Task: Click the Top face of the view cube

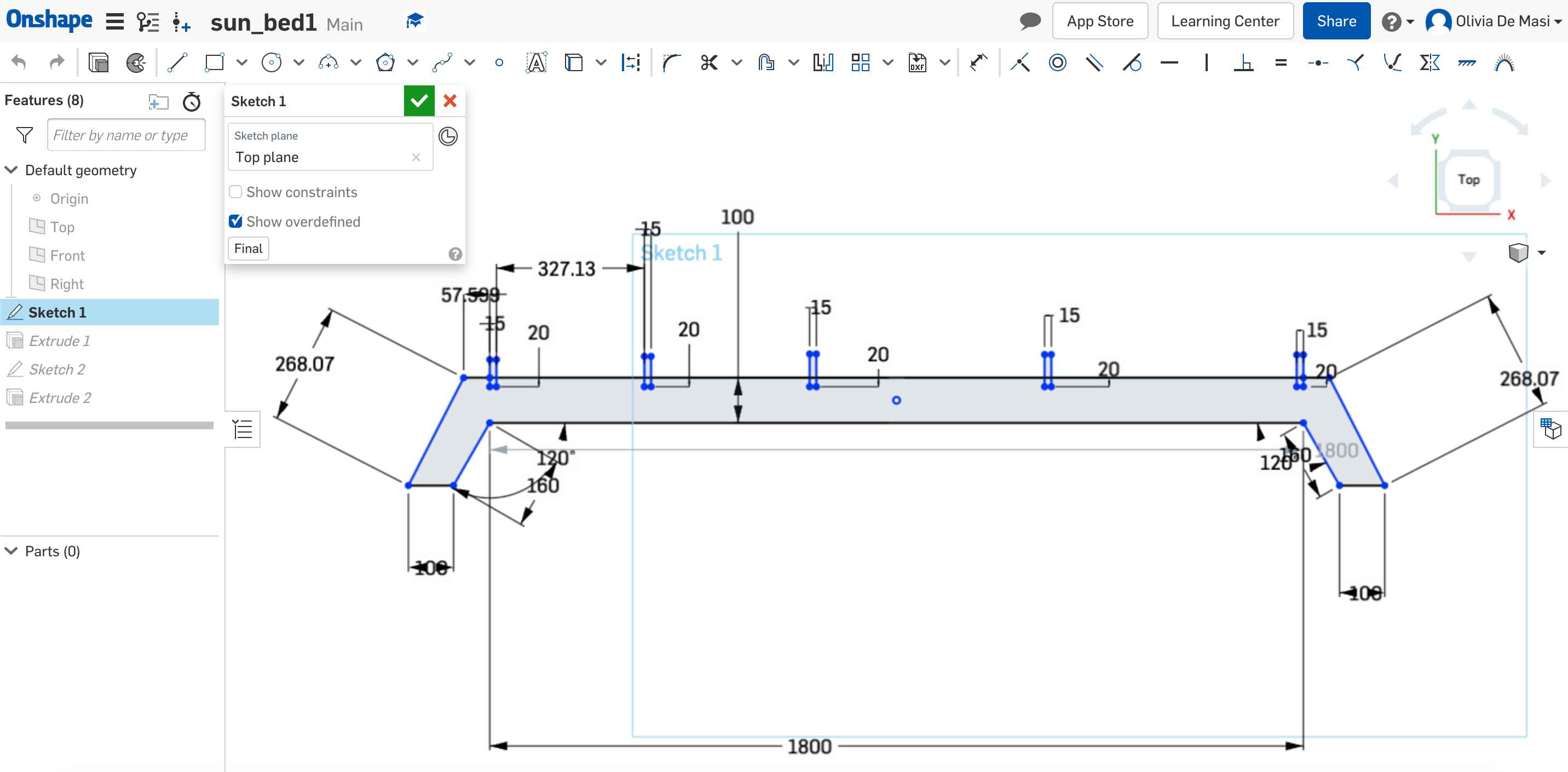Action: [1468, 180]
